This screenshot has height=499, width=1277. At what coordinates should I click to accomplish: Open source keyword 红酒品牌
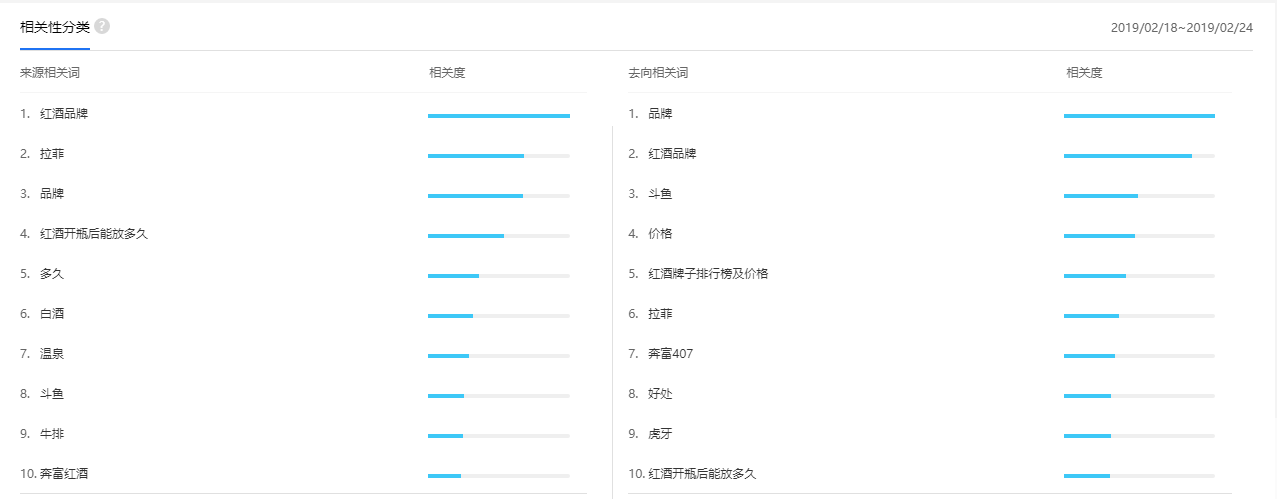(x=64, y=114)
